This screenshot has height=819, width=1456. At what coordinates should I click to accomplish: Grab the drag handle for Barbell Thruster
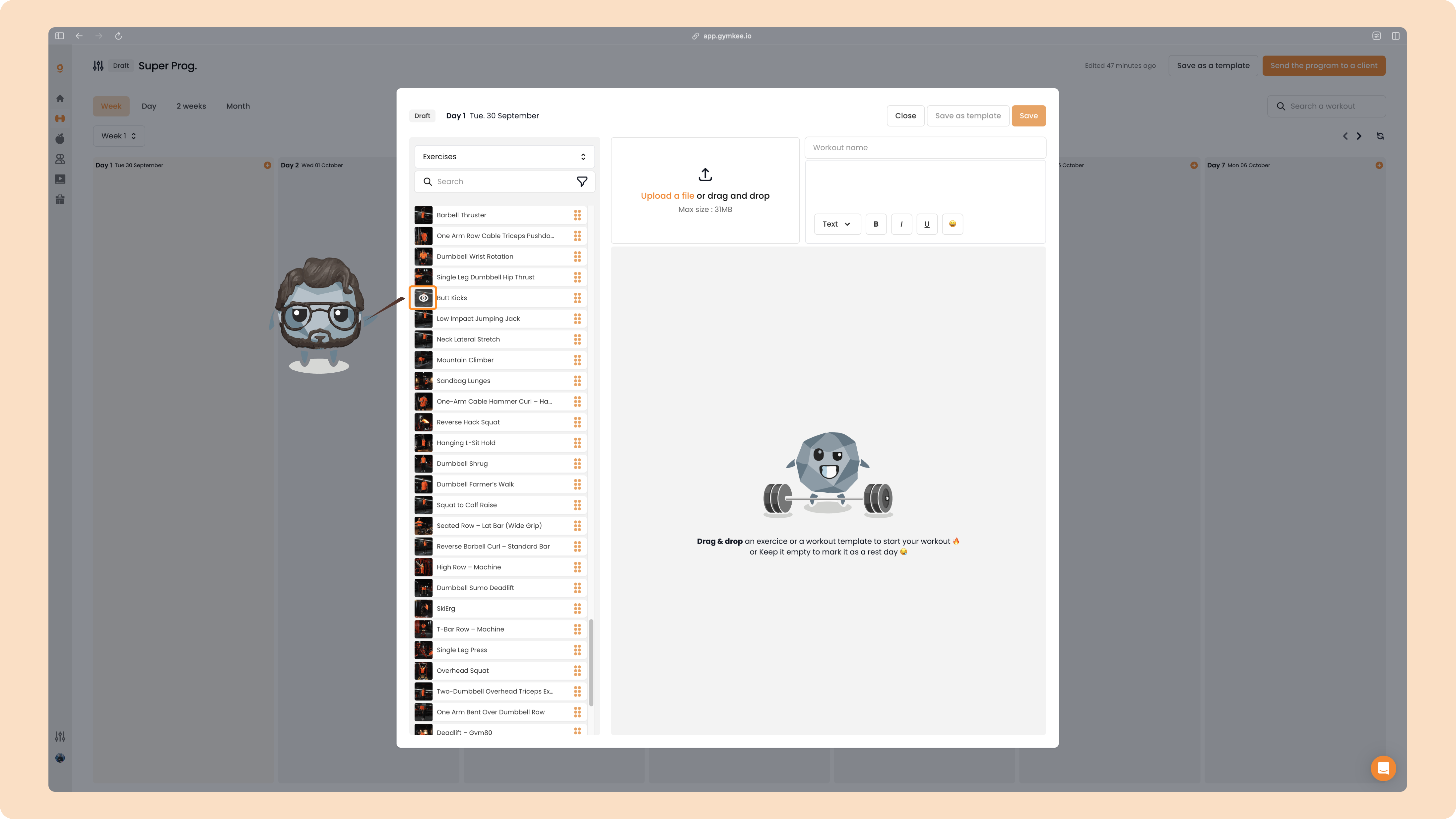[577, 215]
